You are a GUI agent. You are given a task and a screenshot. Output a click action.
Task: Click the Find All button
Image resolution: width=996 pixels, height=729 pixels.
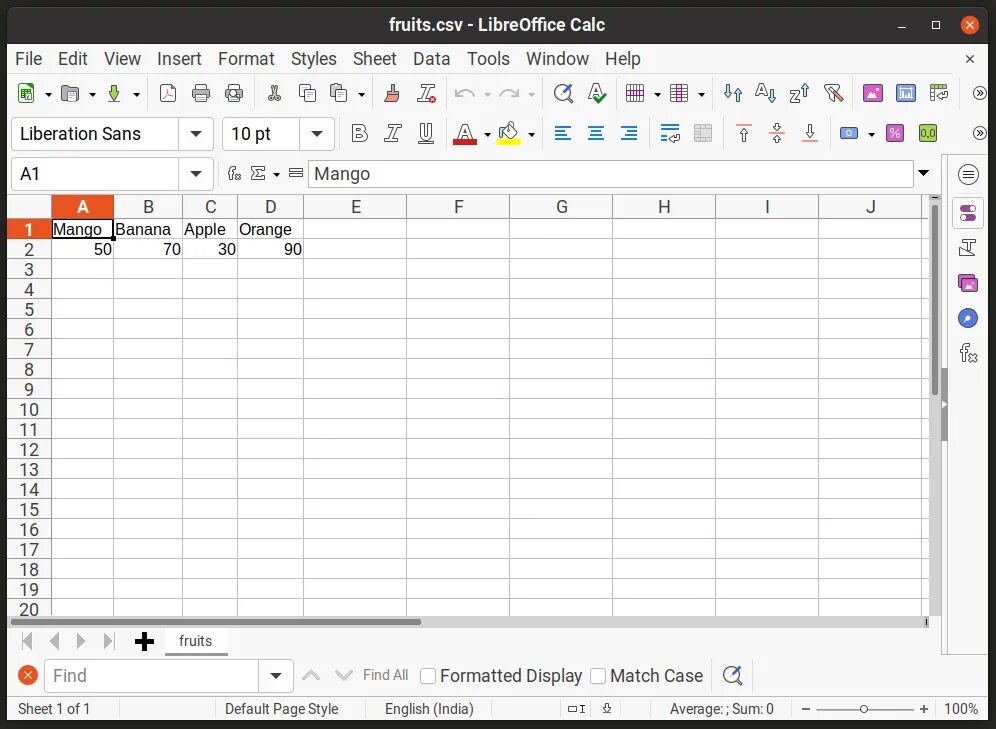385,675
